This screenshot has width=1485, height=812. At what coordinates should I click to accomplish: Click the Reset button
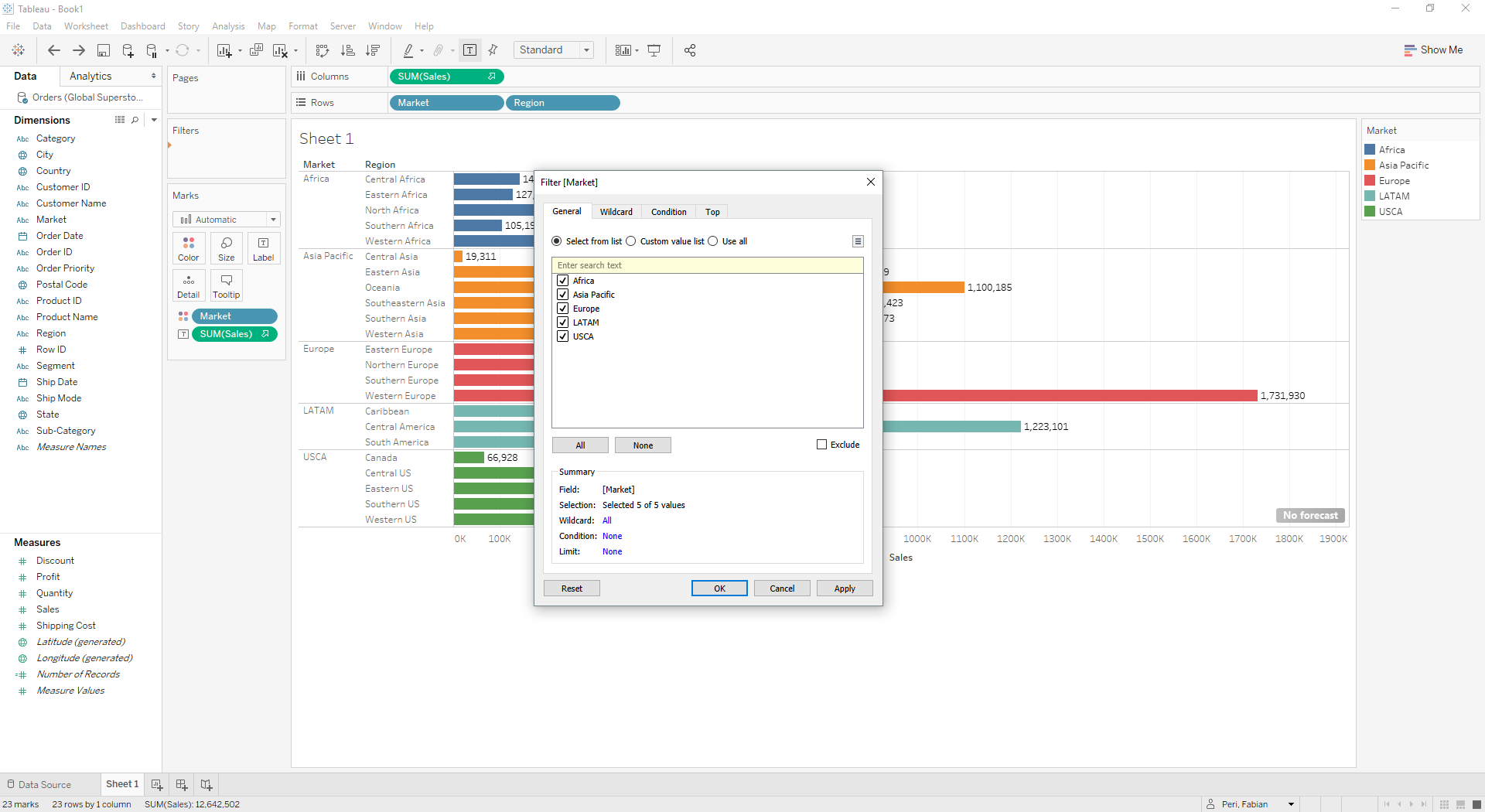point(572,589)
